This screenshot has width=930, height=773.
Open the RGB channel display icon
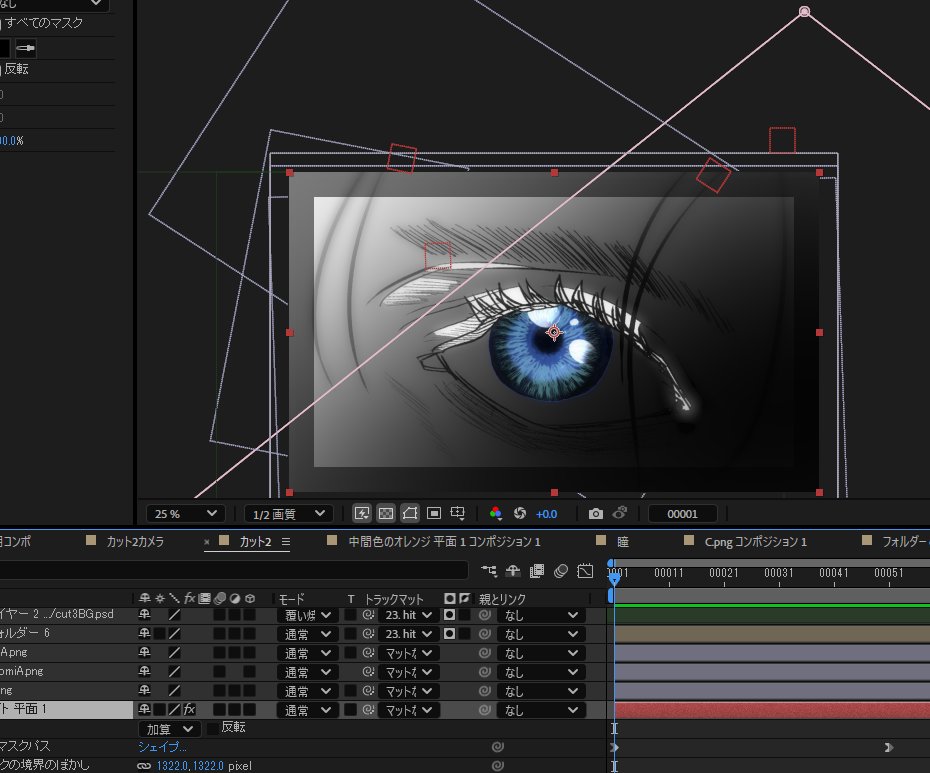click(496, 514)
